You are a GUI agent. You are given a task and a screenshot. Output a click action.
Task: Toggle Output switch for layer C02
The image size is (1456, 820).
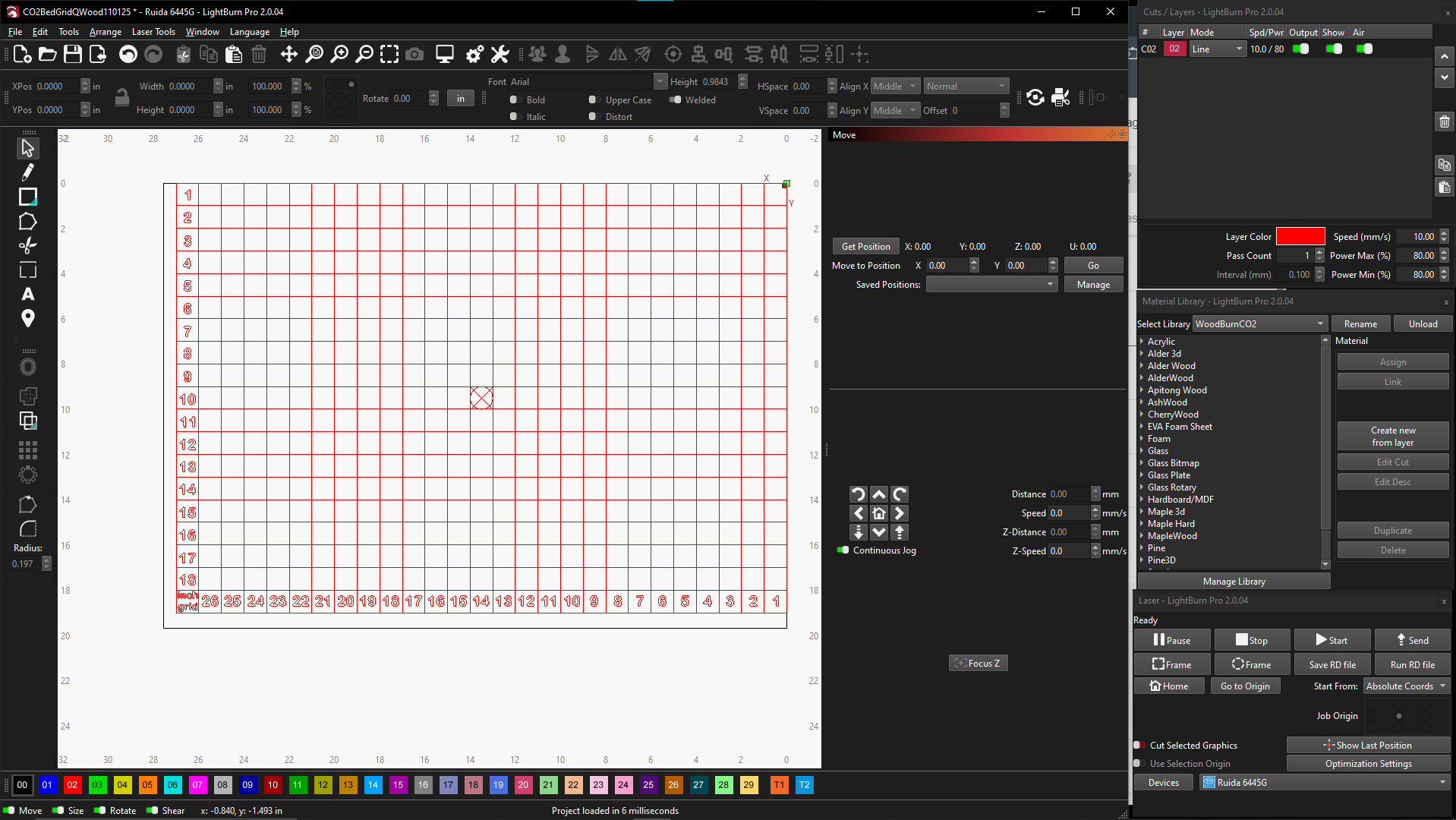(1301, 49)
